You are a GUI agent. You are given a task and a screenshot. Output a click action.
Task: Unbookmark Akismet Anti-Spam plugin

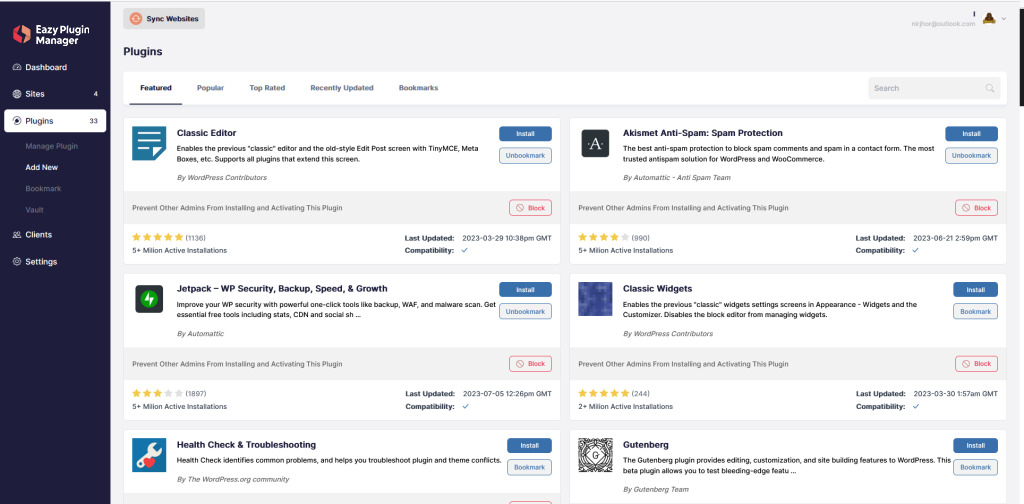pyautogui.click(x=971, y=155)
